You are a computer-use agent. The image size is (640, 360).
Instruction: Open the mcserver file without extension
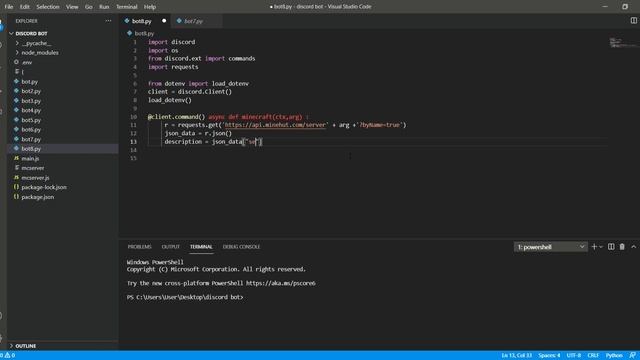33,168
